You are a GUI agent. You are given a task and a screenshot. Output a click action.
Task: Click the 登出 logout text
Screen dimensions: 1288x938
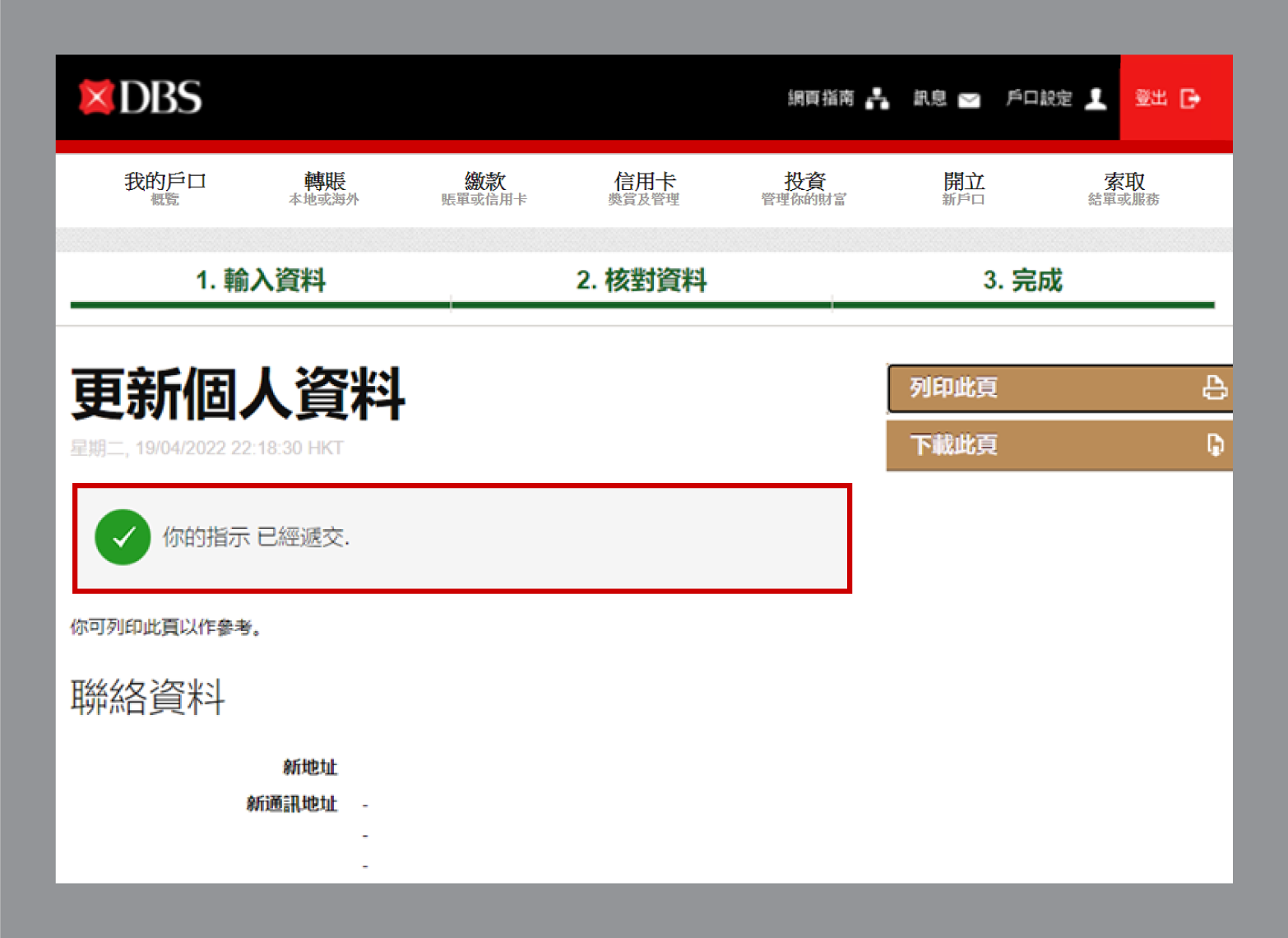1151,99
